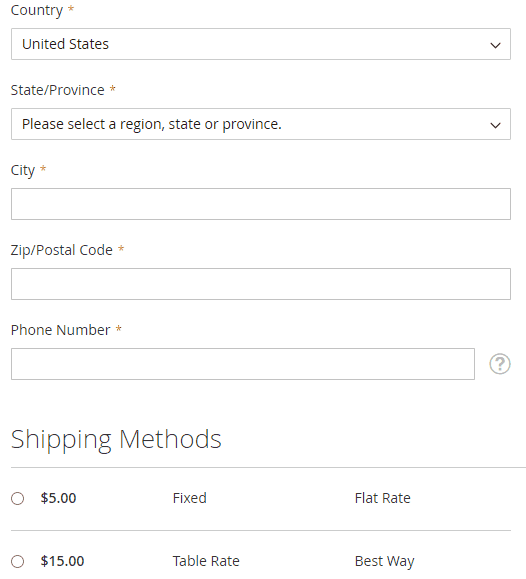Click the $15.00 shipping price
526x579 pixels.
[x=62, y=561]
